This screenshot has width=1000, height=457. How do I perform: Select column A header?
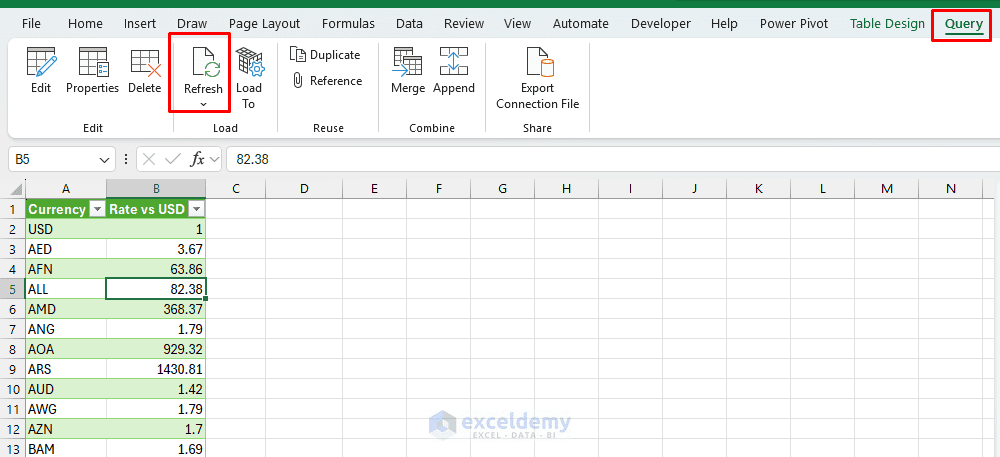[66, 189]
